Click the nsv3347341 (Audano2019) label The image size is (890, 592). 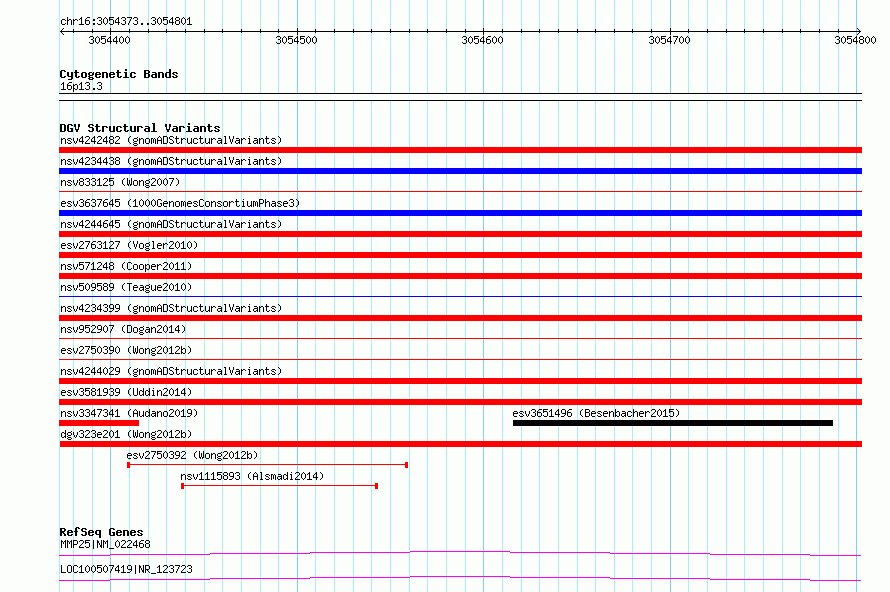(x=129, y=413)
